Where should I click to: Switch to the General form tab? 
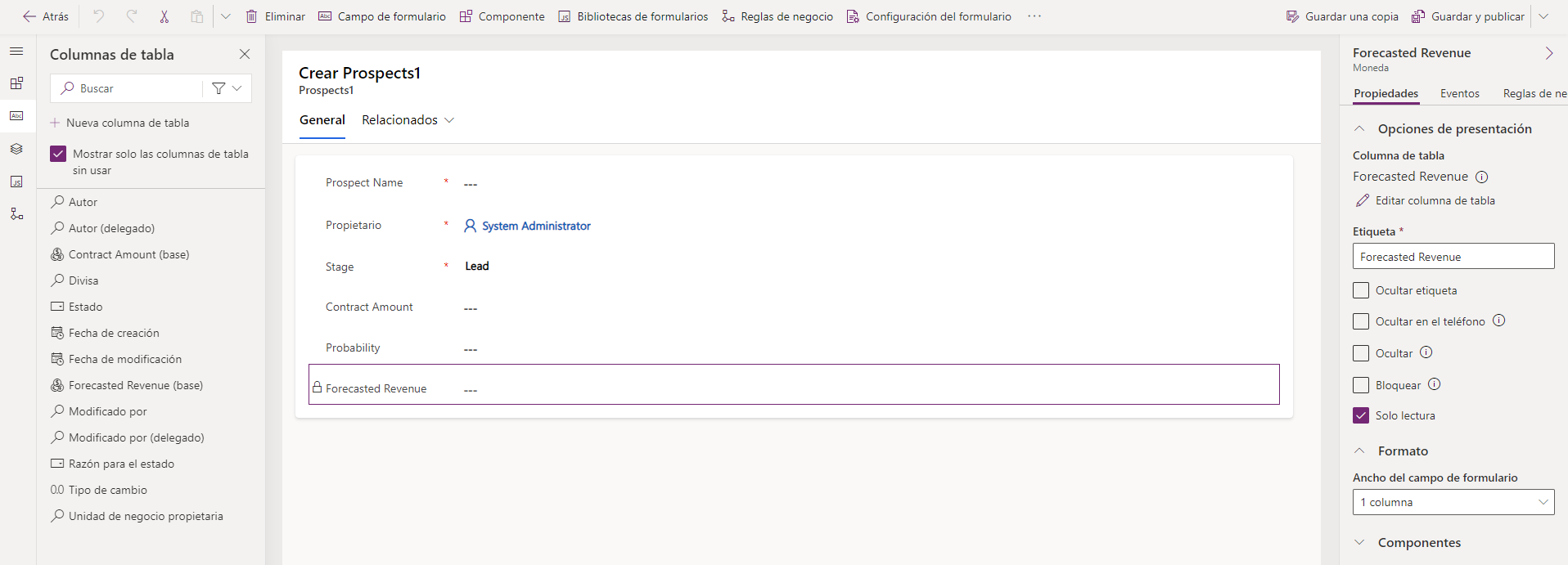[x=322, y=120]
